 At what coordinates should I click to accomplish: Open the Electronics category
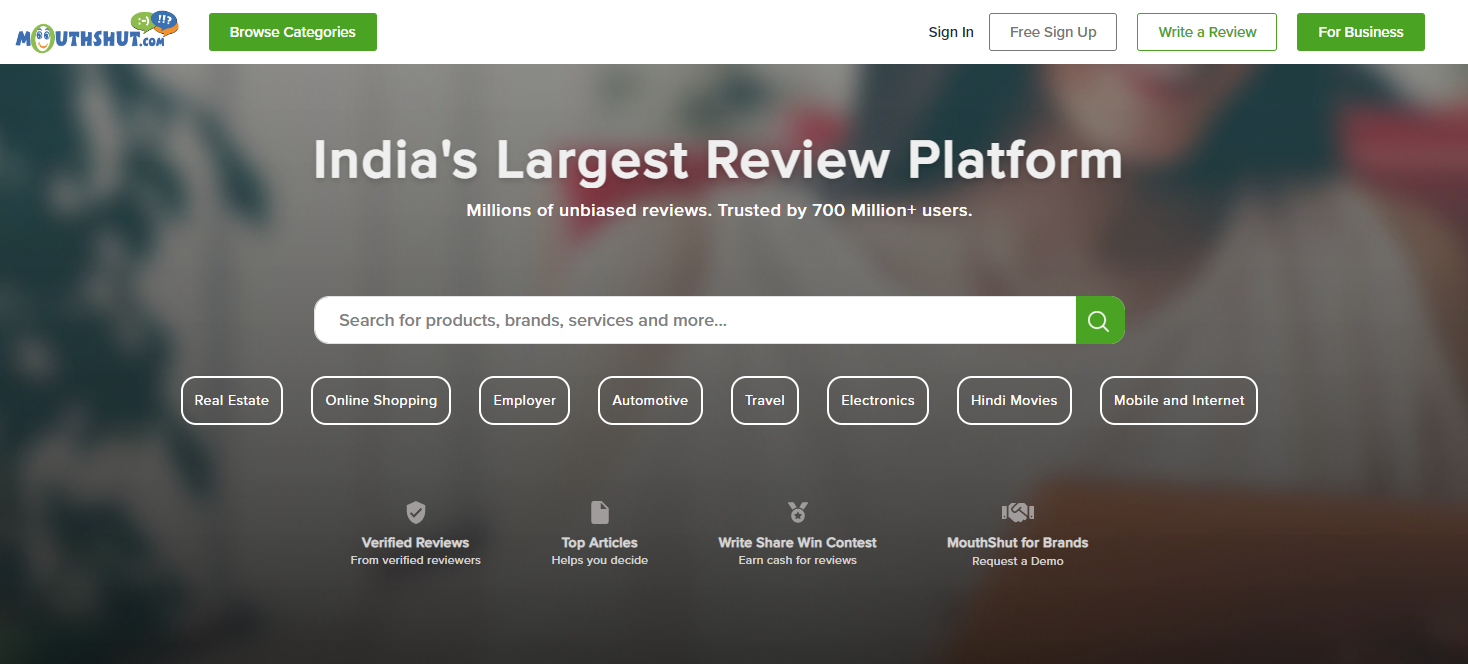click(878, 400)
